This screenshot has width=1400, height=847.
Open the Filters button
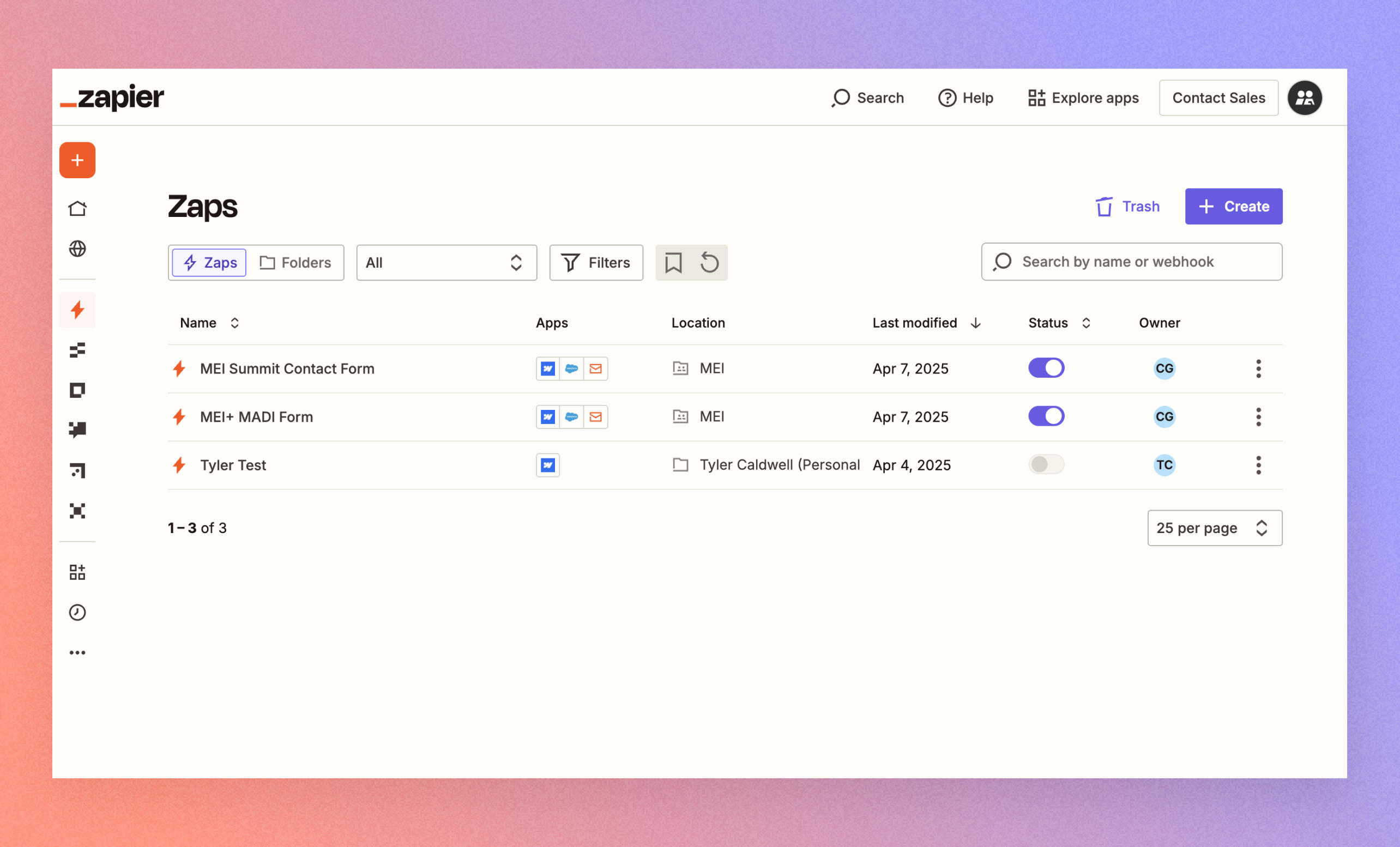(596, 263)
